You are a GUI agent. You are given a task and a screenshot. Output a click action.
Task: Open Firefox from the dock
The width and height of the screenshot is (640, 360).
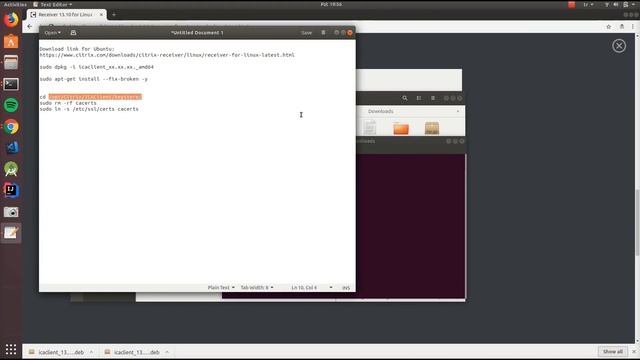point(11,20)
